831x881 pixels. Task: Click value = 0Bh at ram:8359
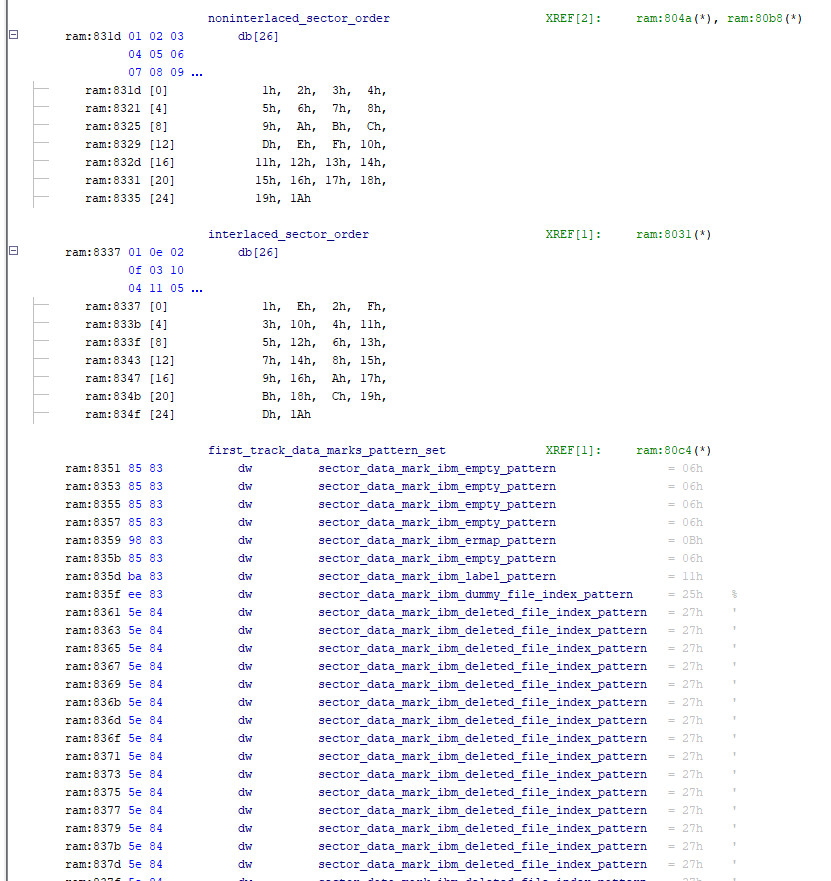pyautogui.click(x=685, y=541)
